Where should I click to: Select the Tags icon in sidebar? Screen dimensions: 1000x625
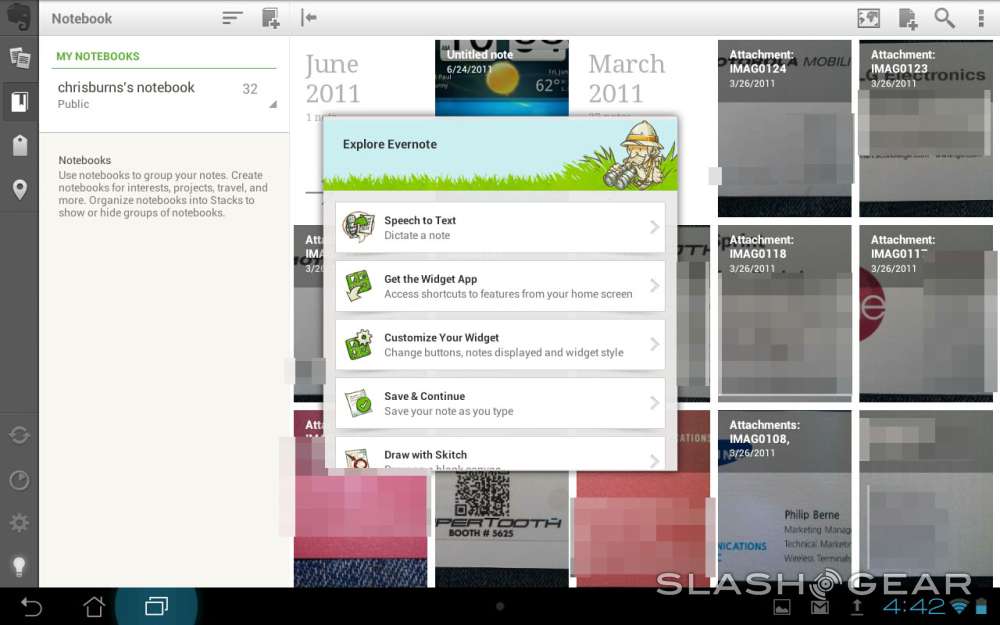point(19,145)
